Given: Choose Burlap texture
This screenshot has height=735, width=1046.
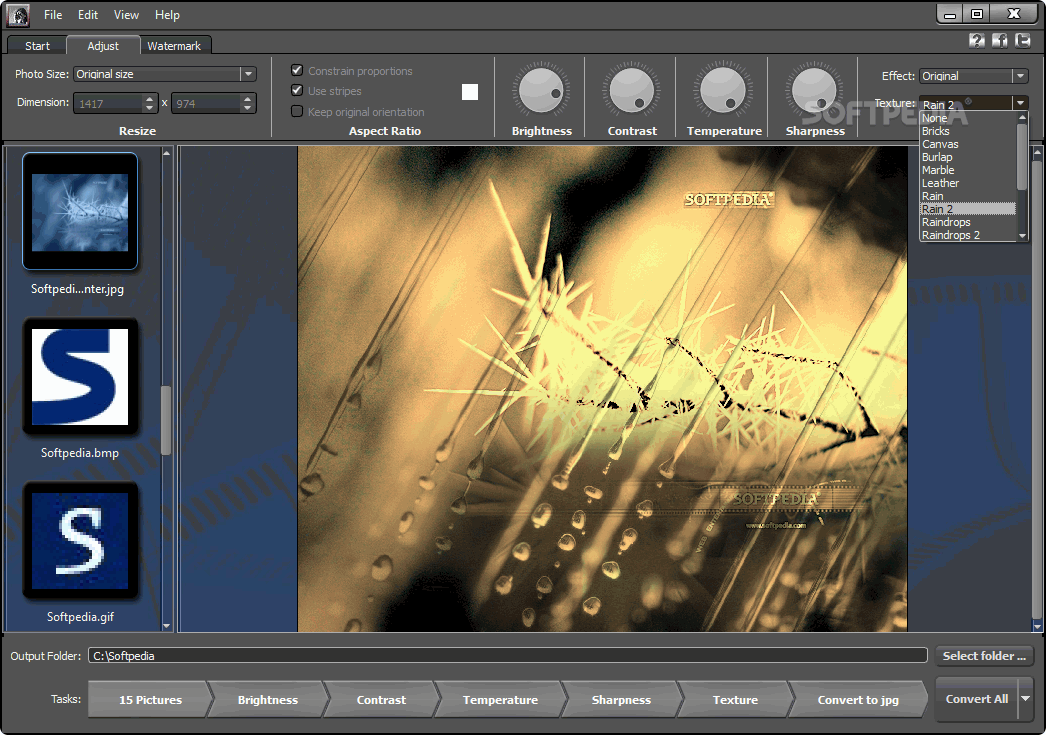Looking at the screenshot, I should 968,157.
